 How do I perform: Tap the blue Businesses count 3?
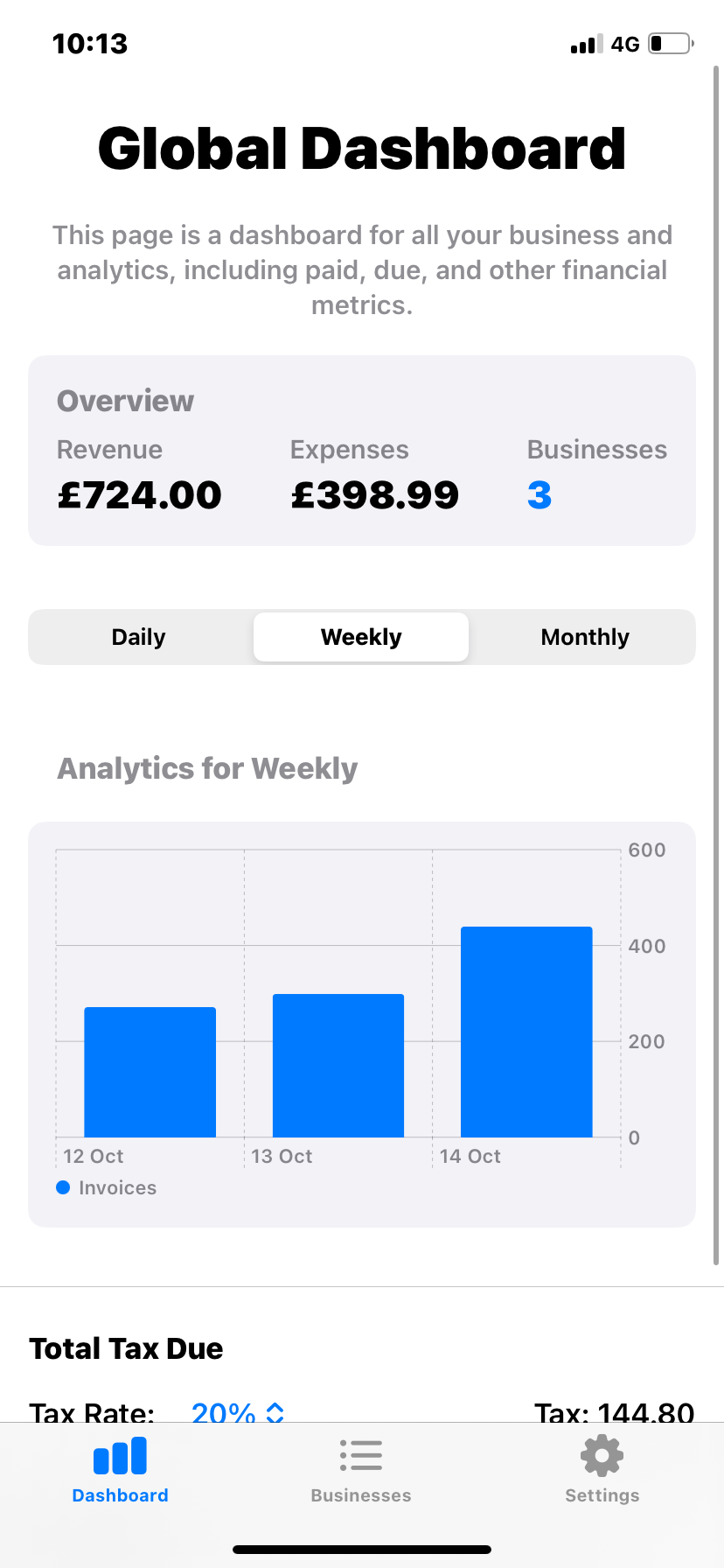click(x=540, y=495)
